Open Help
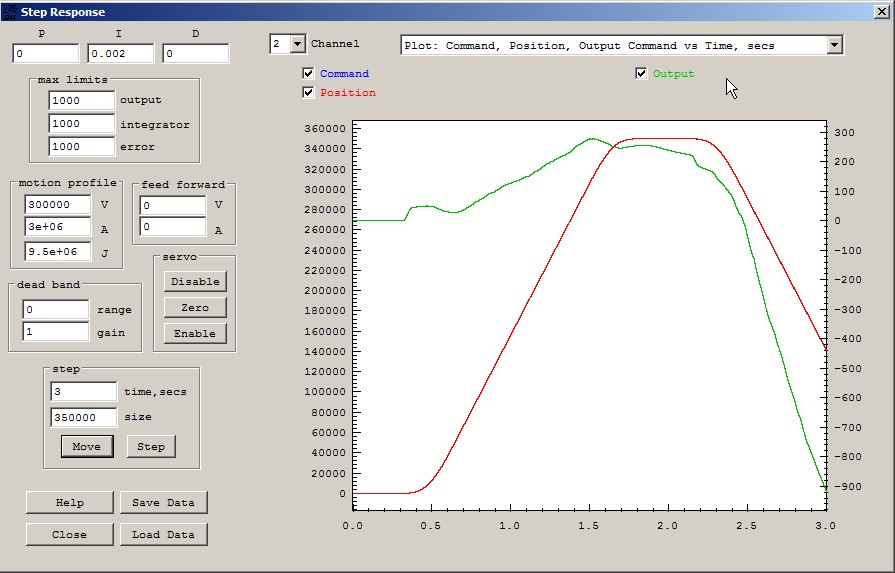This screenshot has width=895, height=573. [69, 502]
